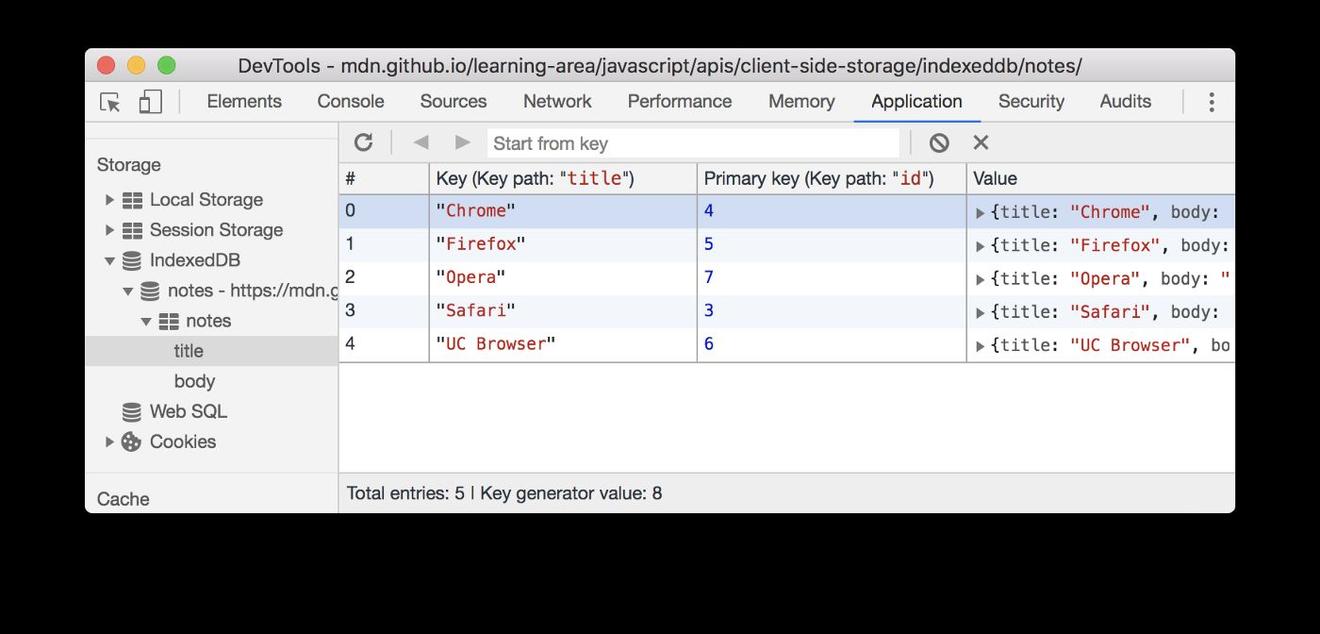
Task: Open the DevTools three-dot menu
Action: (x=1209, y=100)
